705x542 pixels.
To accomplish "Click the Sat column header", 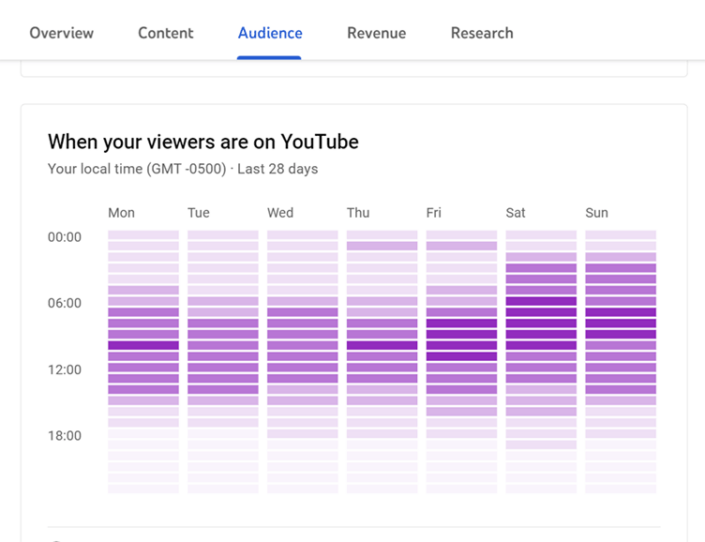I will pyautogui.click(x=515, y=213).
